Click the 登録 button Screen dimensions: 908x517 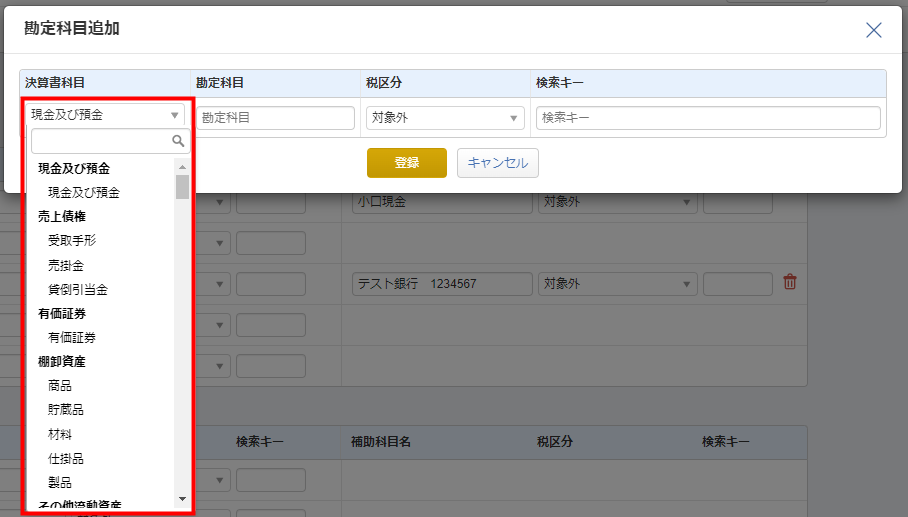coord(407,163)
